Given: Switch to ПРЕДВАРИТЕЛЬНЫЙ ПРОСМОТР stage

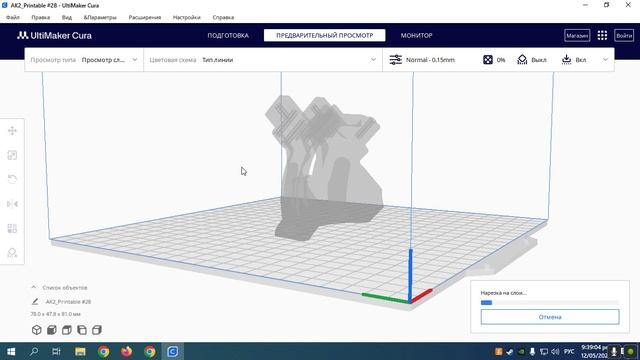Looking at the screenshot, I should coord(324,36).
